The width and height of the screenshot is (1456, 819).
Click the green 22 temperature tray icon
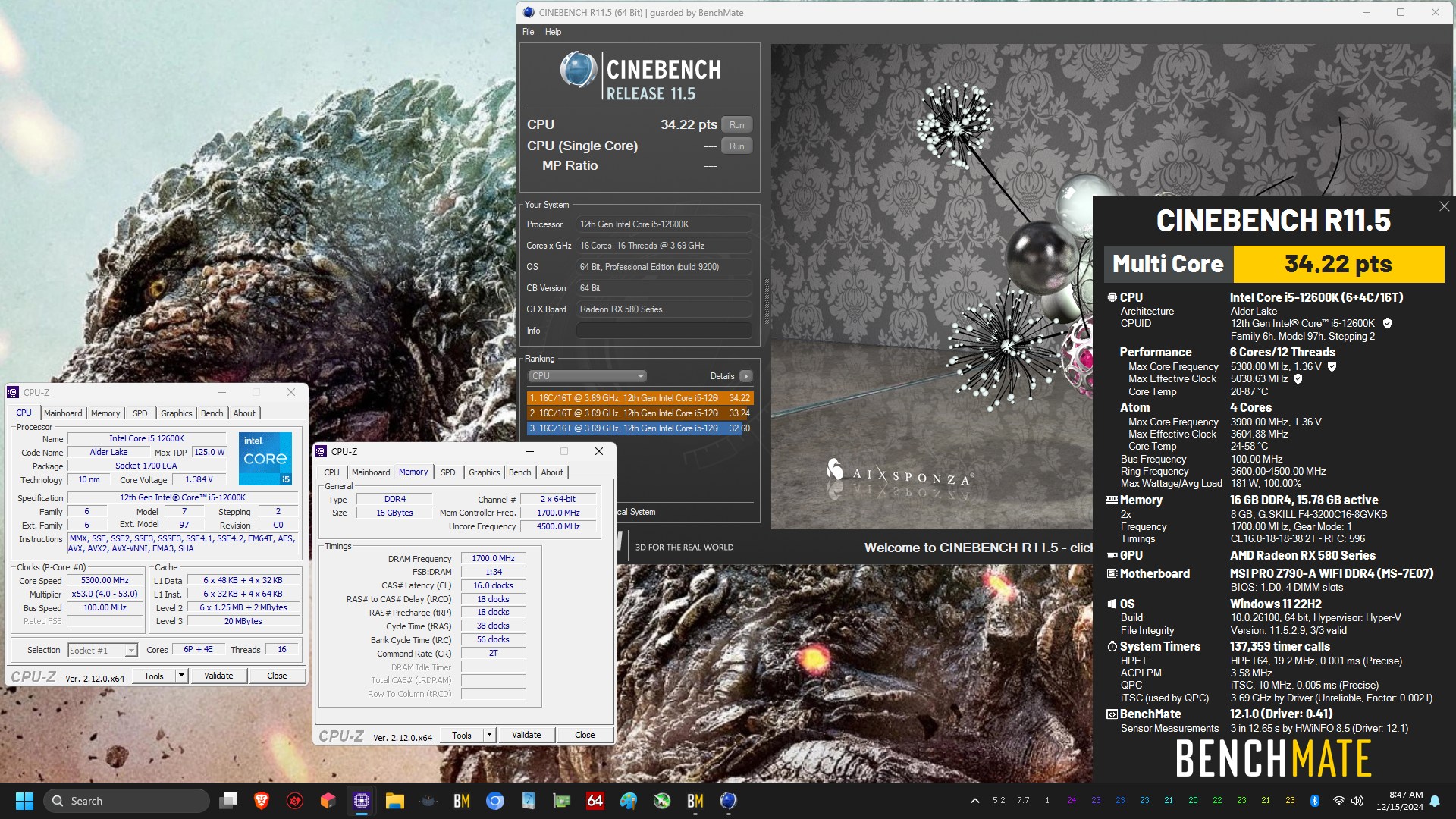pos(1217,801)
